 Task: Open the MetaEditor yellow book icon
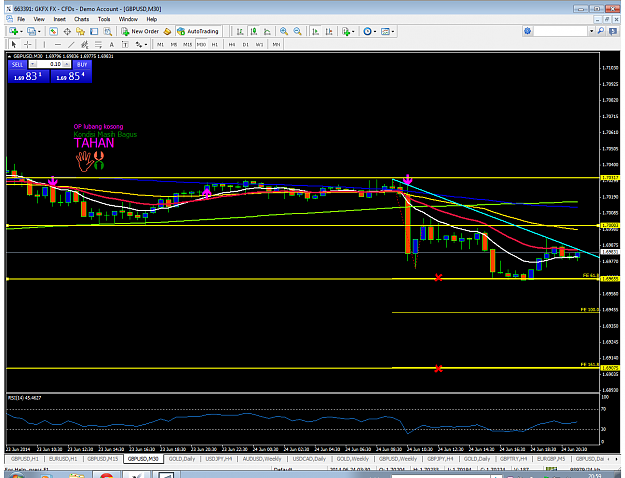click(167, 31)
